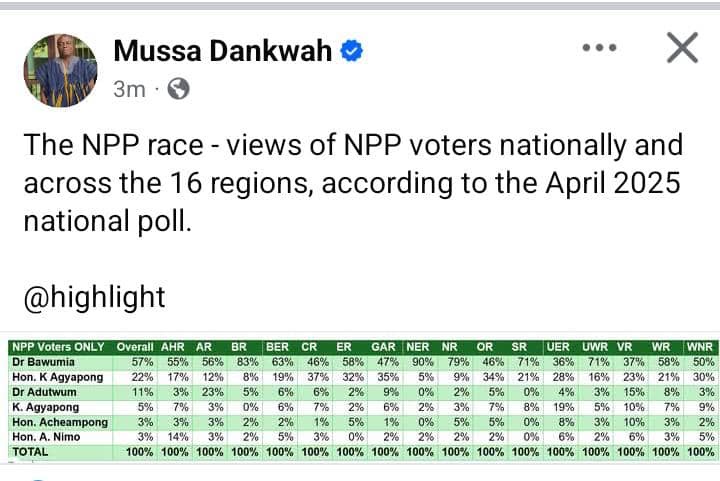Image resolution: width=720 pixels, height=481 pixels.
Task: Open the poll results table image
Action: (x=363, y=400)
